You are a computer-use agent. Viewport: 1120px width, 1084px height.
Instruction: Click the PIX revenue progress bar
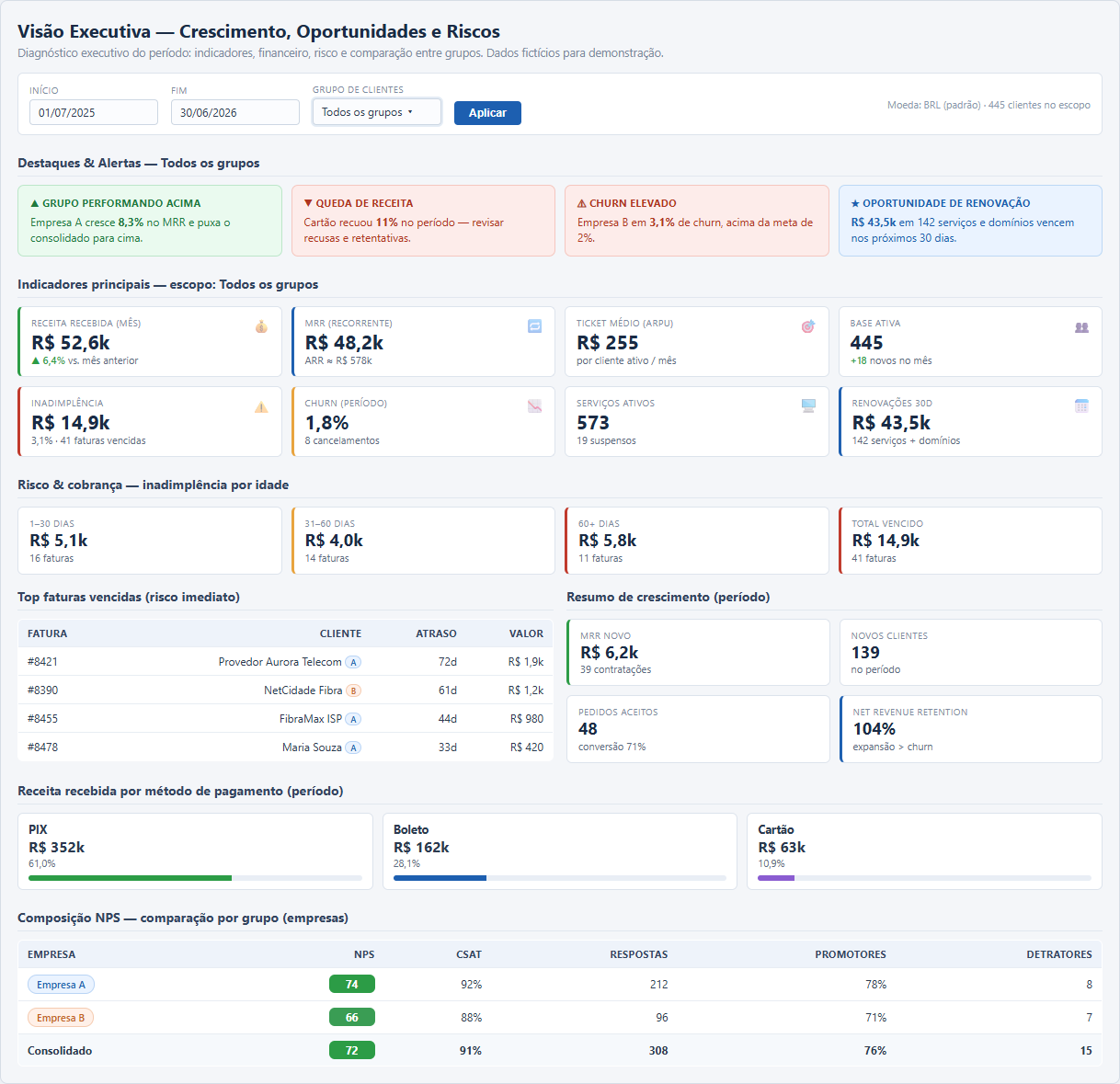pos(195,878)
